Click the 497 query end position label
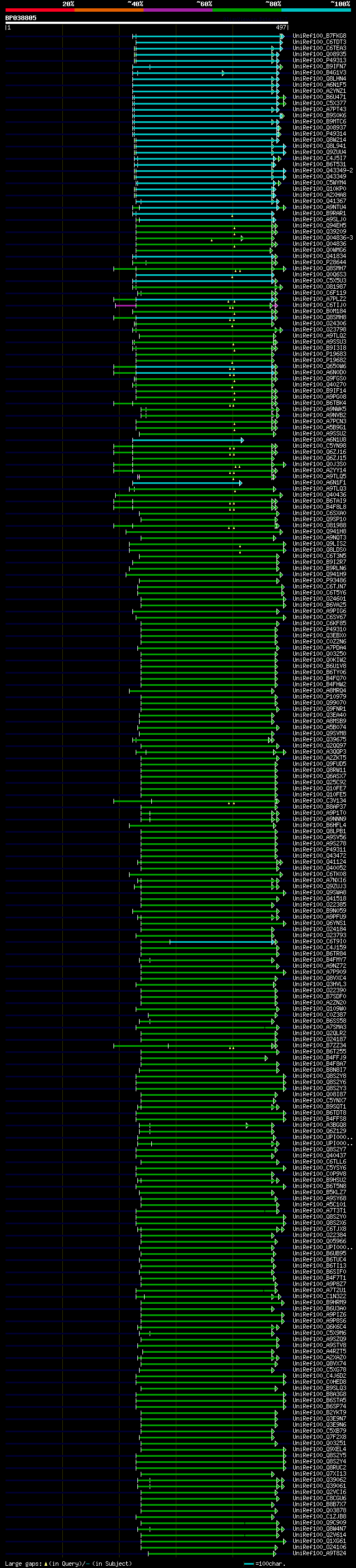Screen dimensions: 356x1568 [280, 27]
